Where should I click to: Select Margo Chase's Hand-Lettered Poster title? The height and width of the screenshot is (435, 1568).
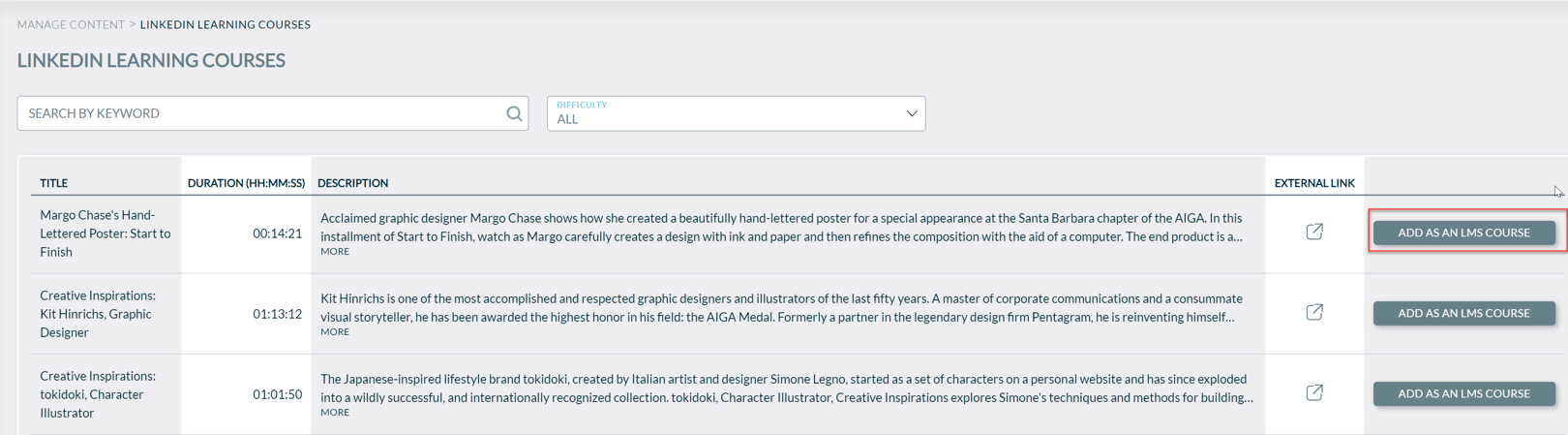click(x=105, y=233)
